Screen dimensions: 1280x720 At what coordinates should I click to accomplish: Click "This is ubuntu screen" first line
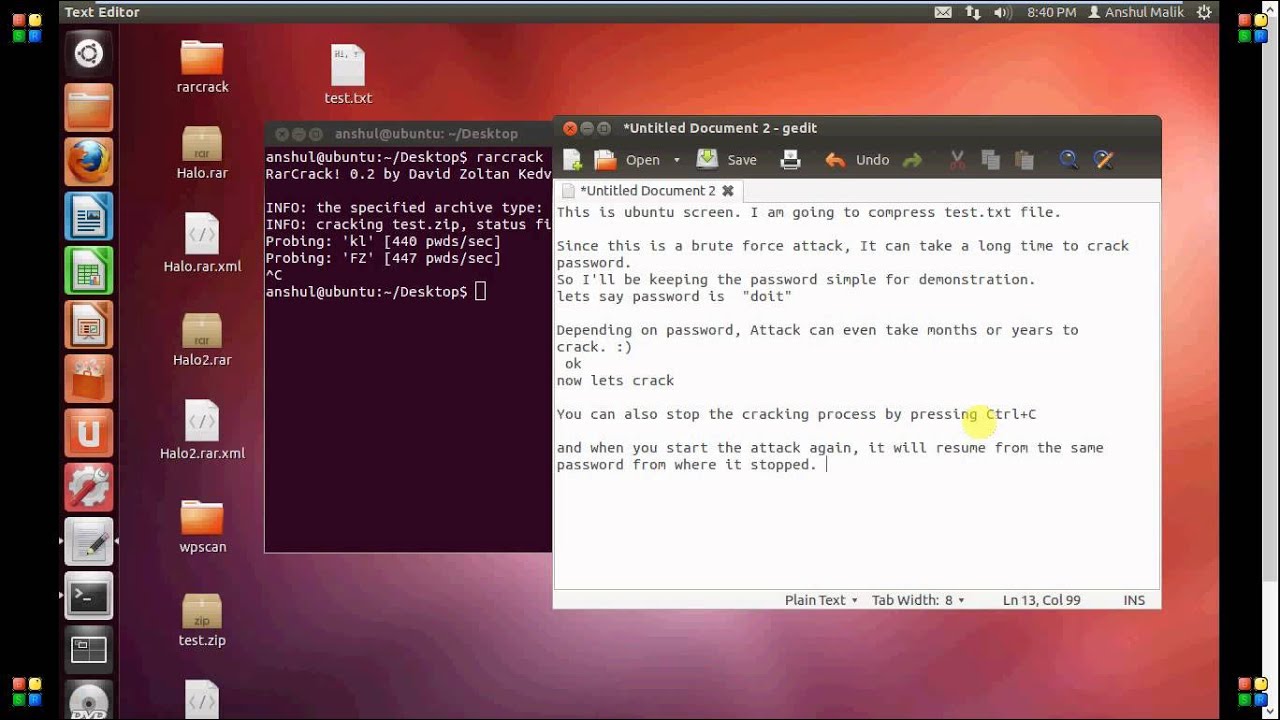click(808, 212)
